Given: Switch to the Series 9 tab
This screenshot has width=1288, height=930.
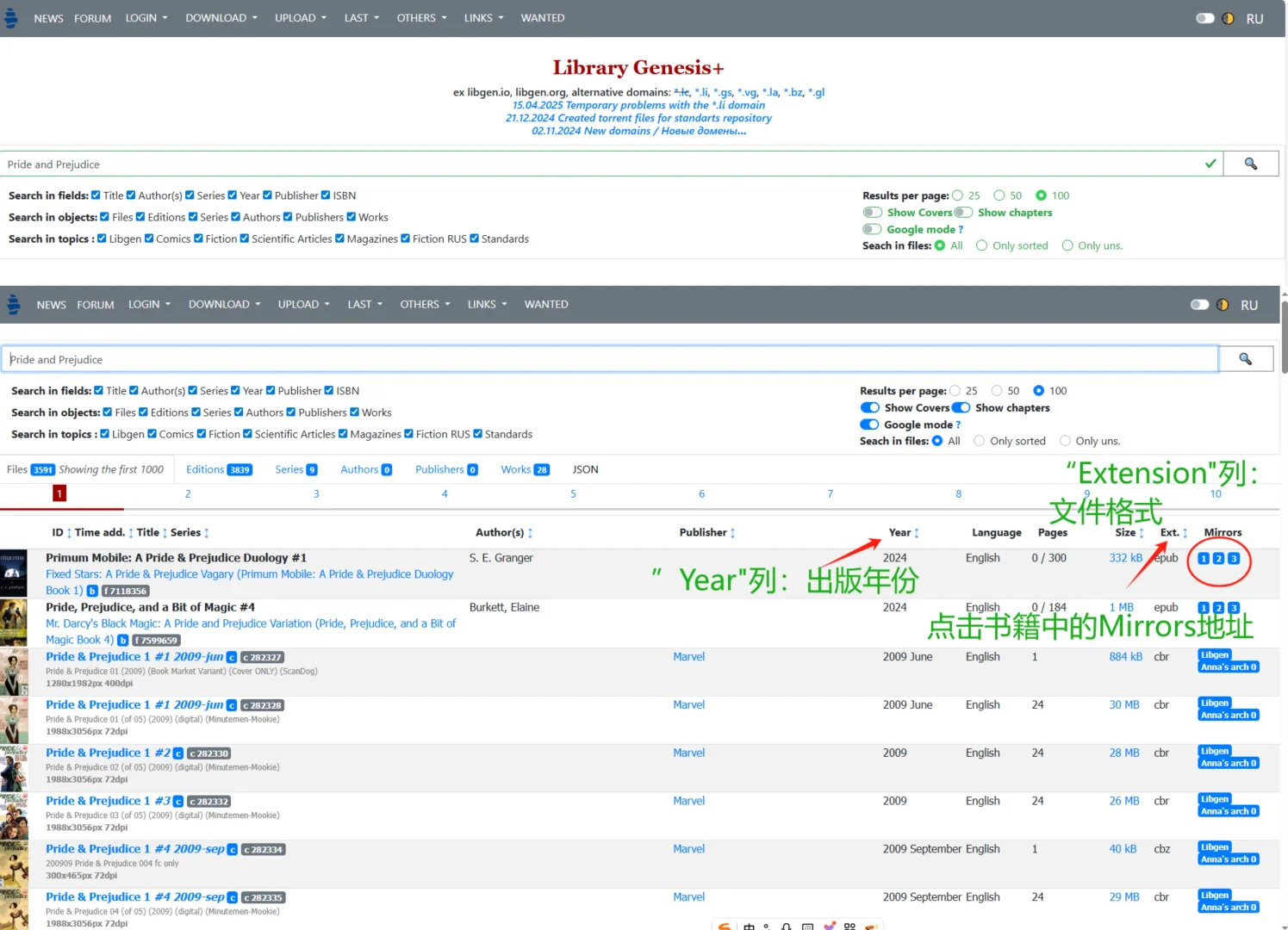Looking at the screenshot, I should (x=296, y=469).
